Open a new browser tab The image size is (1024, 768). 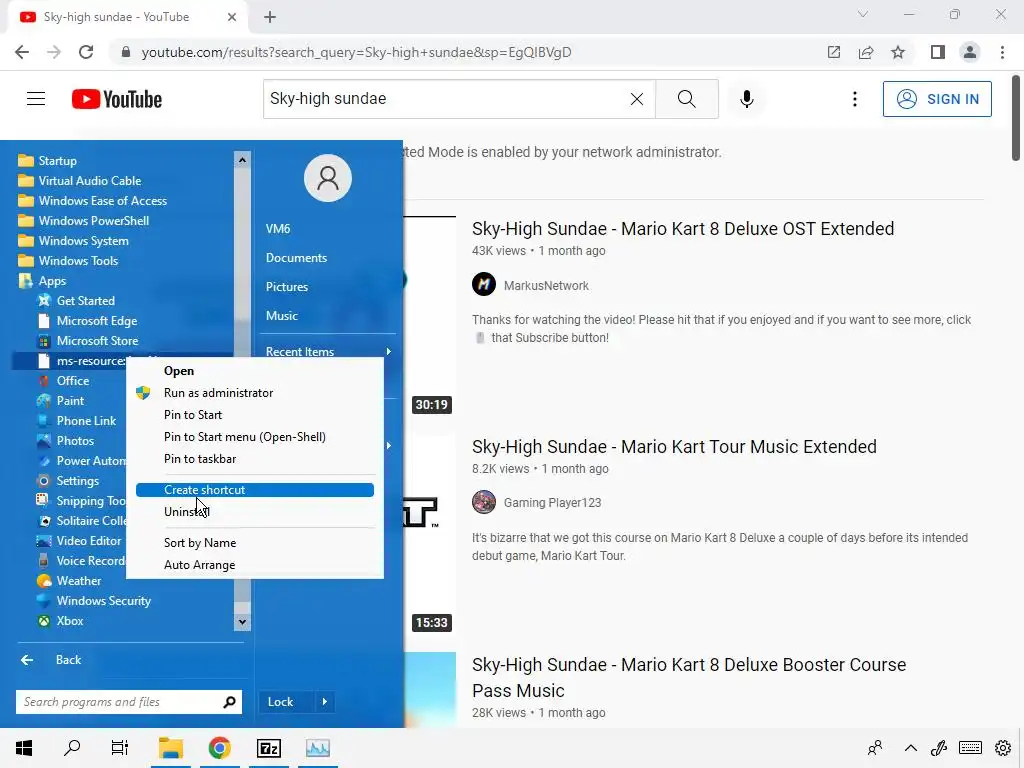pyautogui.click(x=270, y=17)
